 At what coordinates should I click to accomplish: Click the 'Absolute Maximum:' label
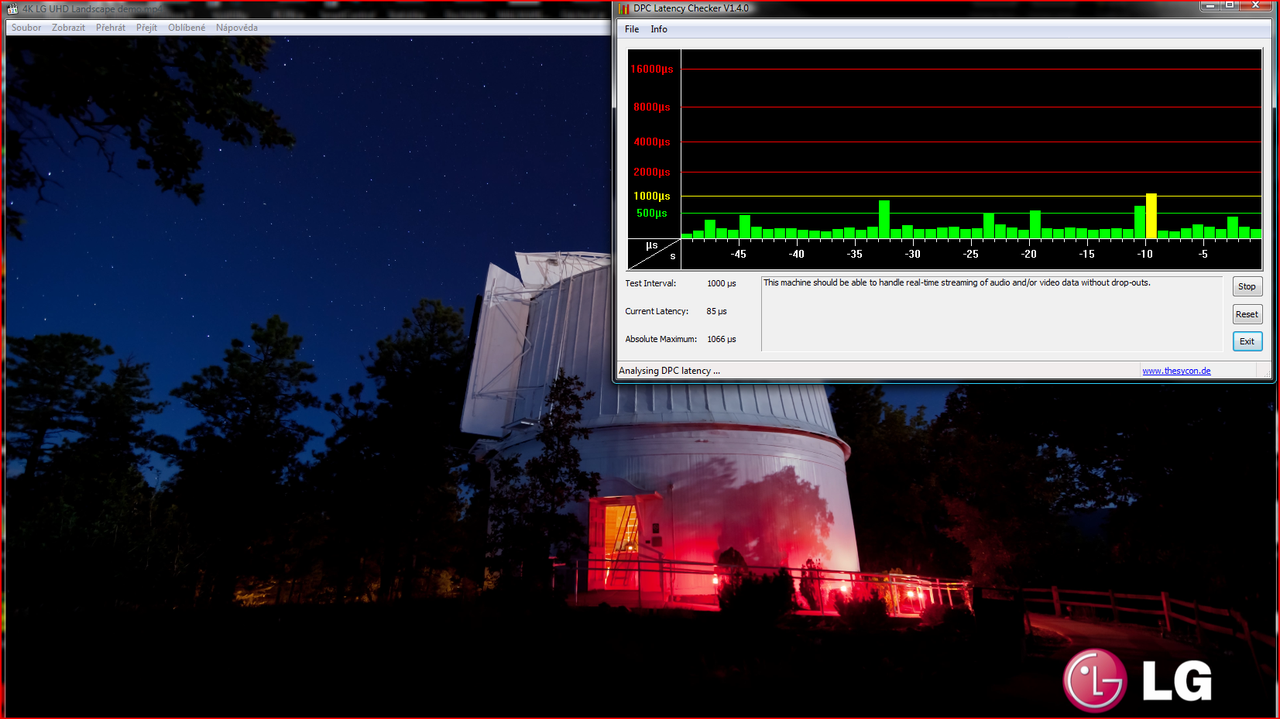click(661, 339)
